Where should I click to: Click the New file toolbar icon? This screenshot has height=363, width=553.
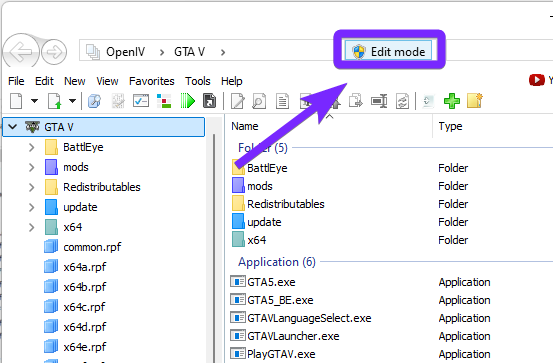[x=16, y=101]
